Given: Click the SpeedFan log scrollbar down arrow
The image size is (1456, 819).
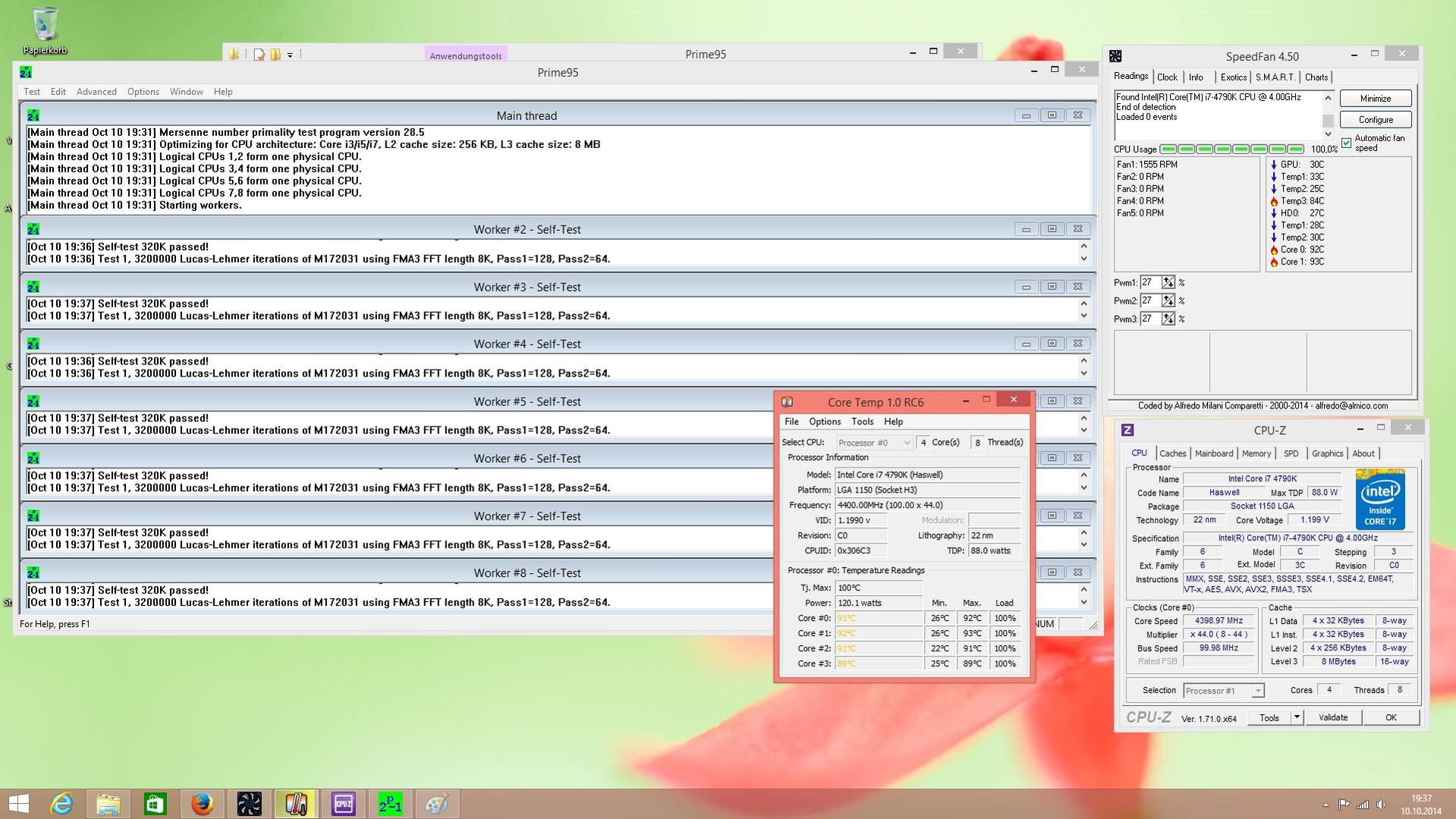Looking at the screenshot, I should pos(1328,134).
